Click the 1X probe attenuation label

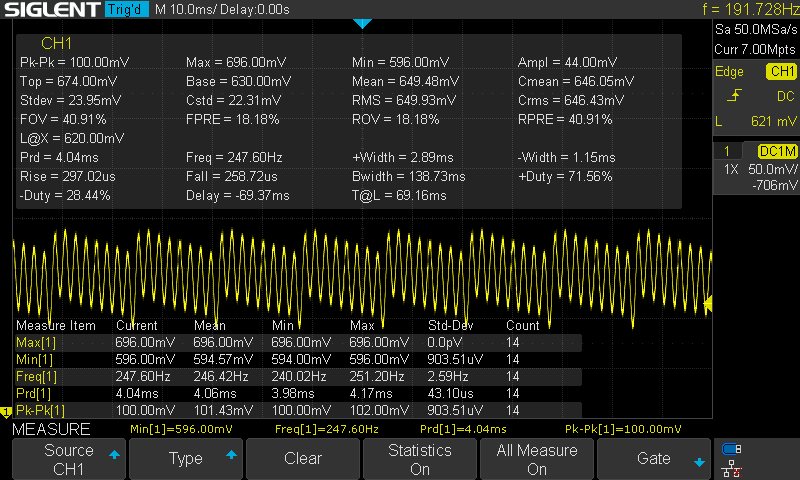(x=731, y=169)
